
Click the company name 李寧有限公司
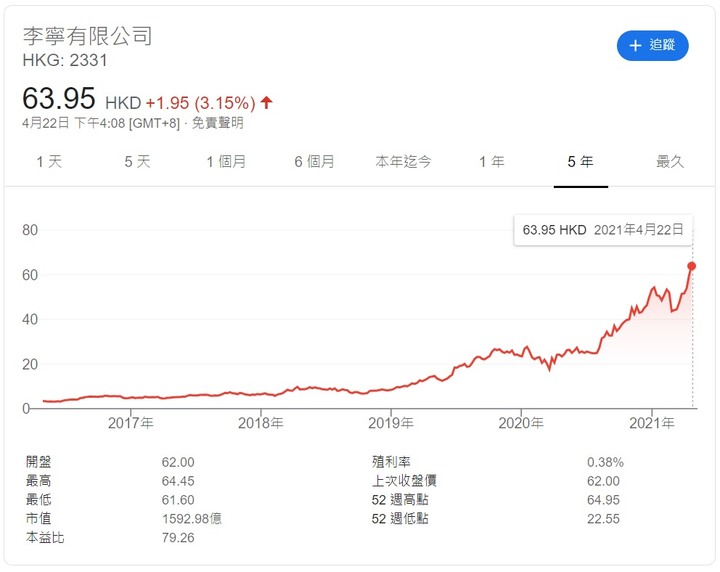tap(87, 36)
